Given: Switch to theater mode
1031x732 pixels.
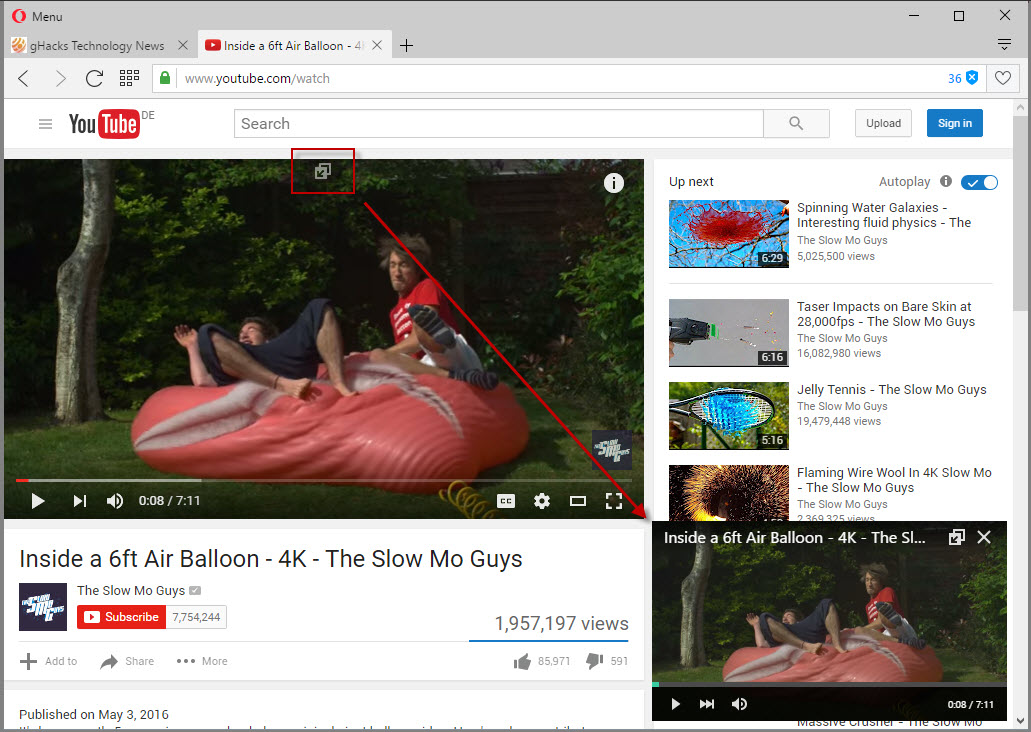Looking at the screenshot, I should [x=578, y=501].
